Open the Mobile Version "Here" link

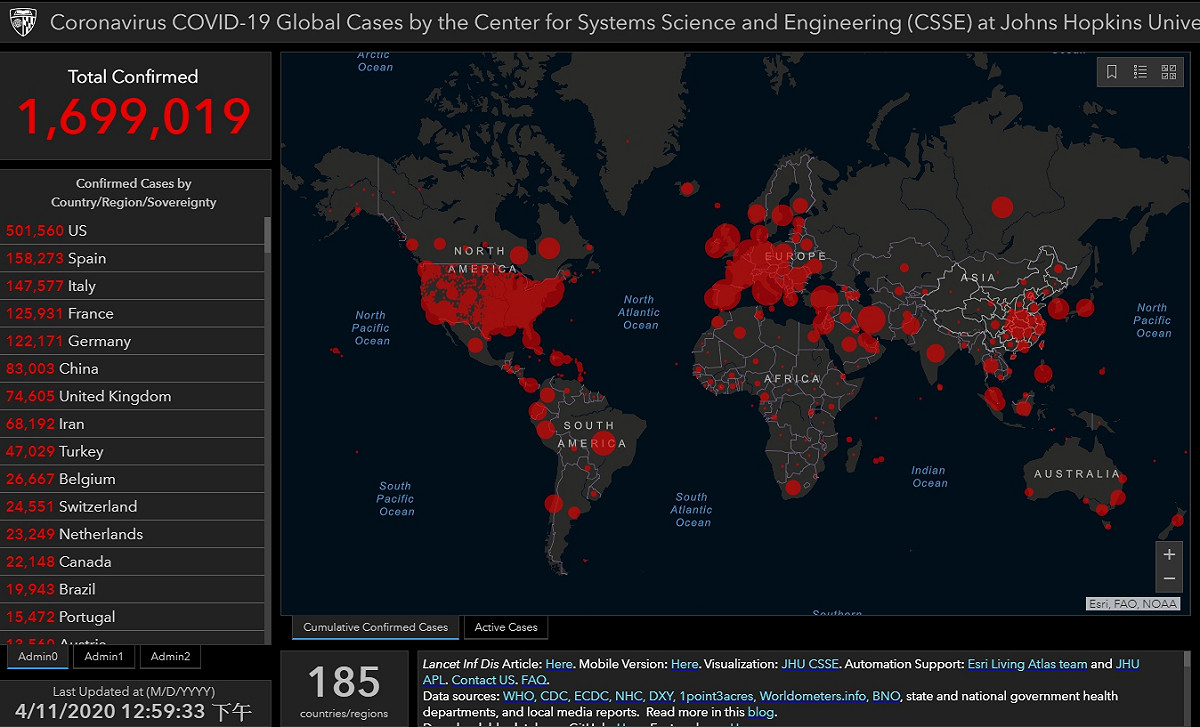coord(685,664)
